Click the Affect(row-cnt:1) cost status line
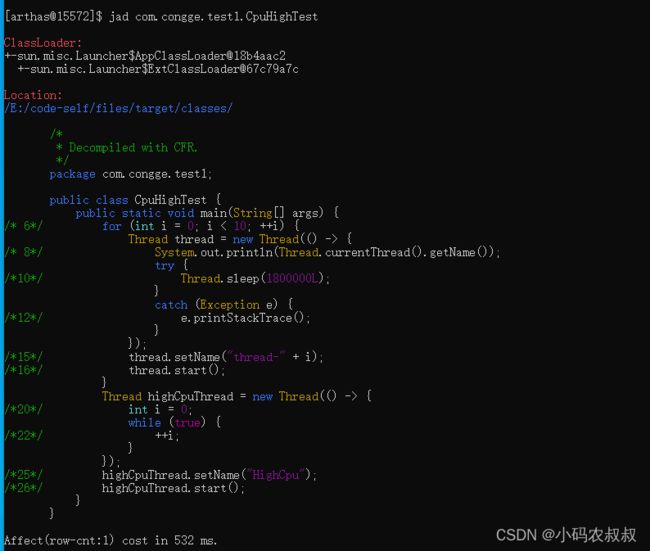The width and height of the screenshot is (650, 551). [110, 540]
